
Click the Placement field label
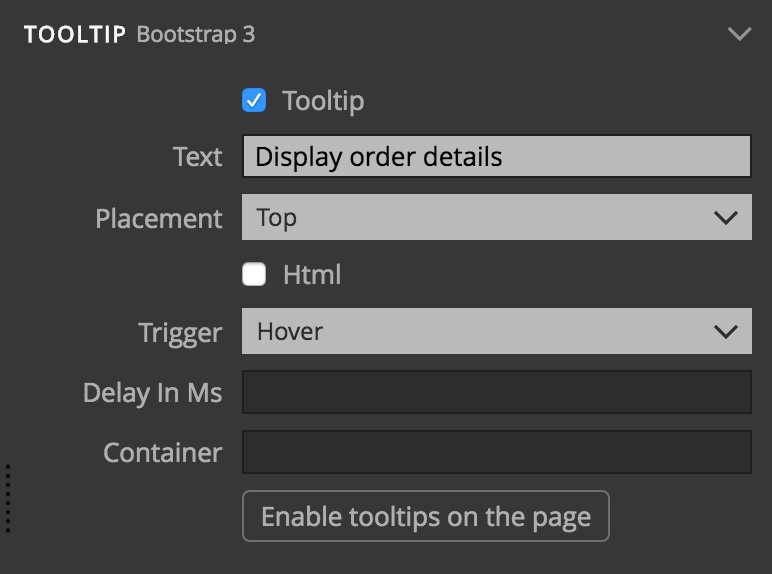(x=159, y=218)
